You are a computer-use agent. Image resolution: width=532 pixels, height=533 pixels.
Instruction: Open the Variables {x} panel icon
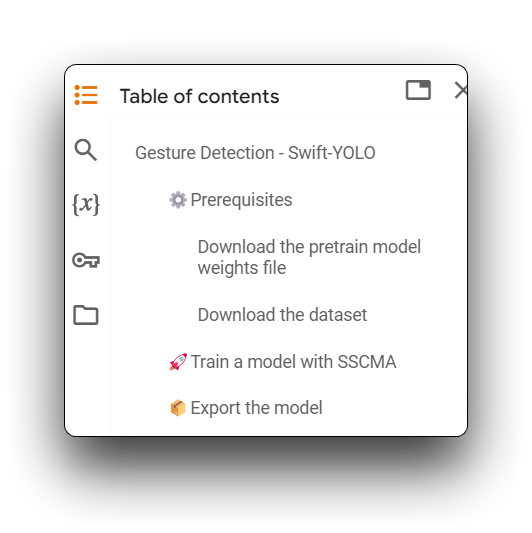pos(86,204)
